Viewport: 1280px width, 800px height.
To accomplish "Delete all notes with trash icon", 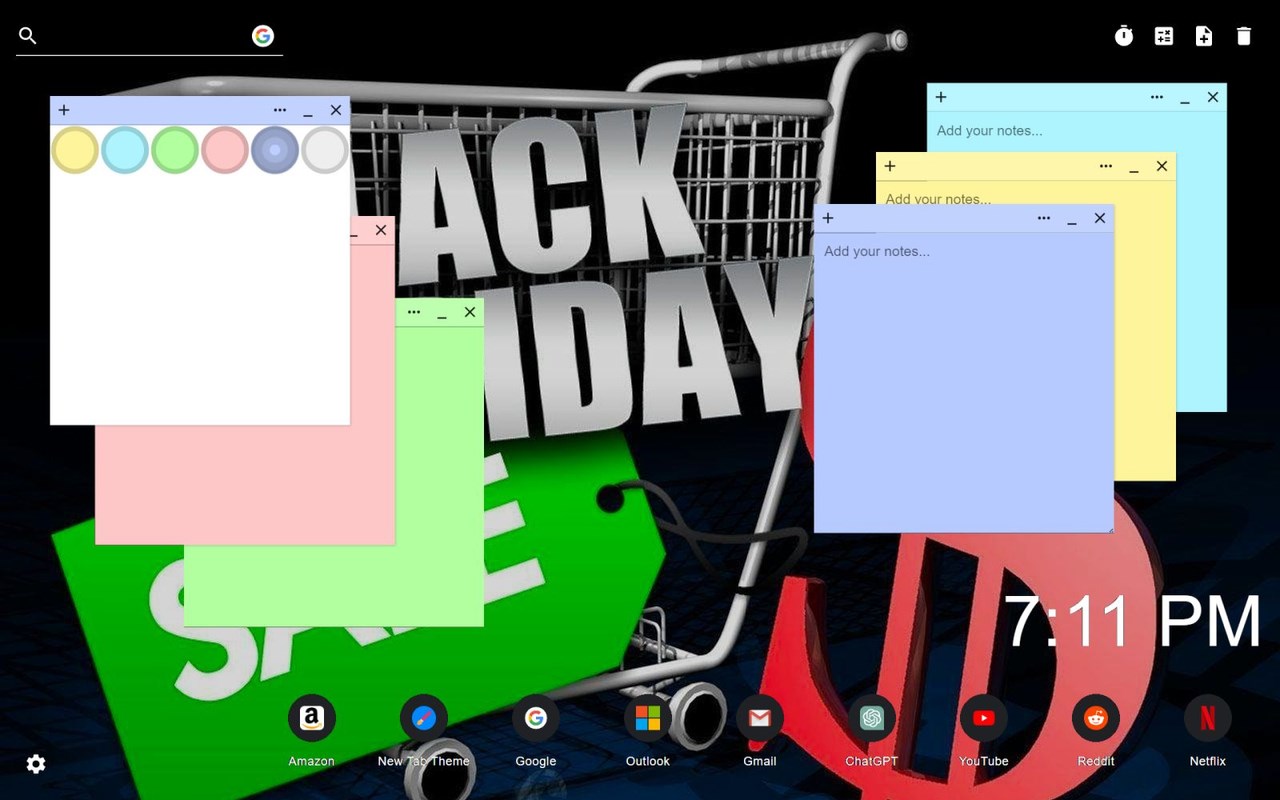I will pyautogui.click(x=1244, y=36).
